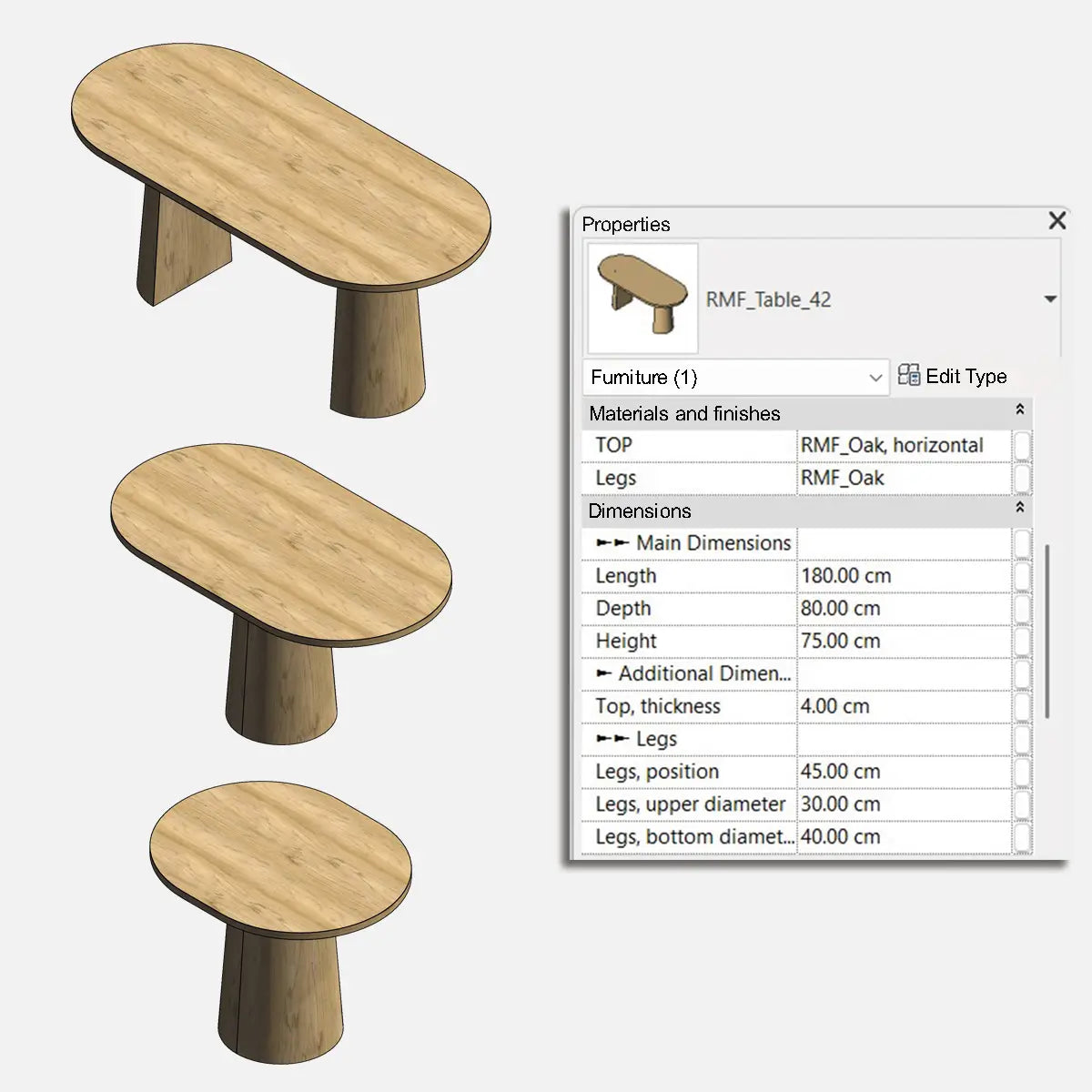Collapse the Dimensions section

[x=1019, y=511]
